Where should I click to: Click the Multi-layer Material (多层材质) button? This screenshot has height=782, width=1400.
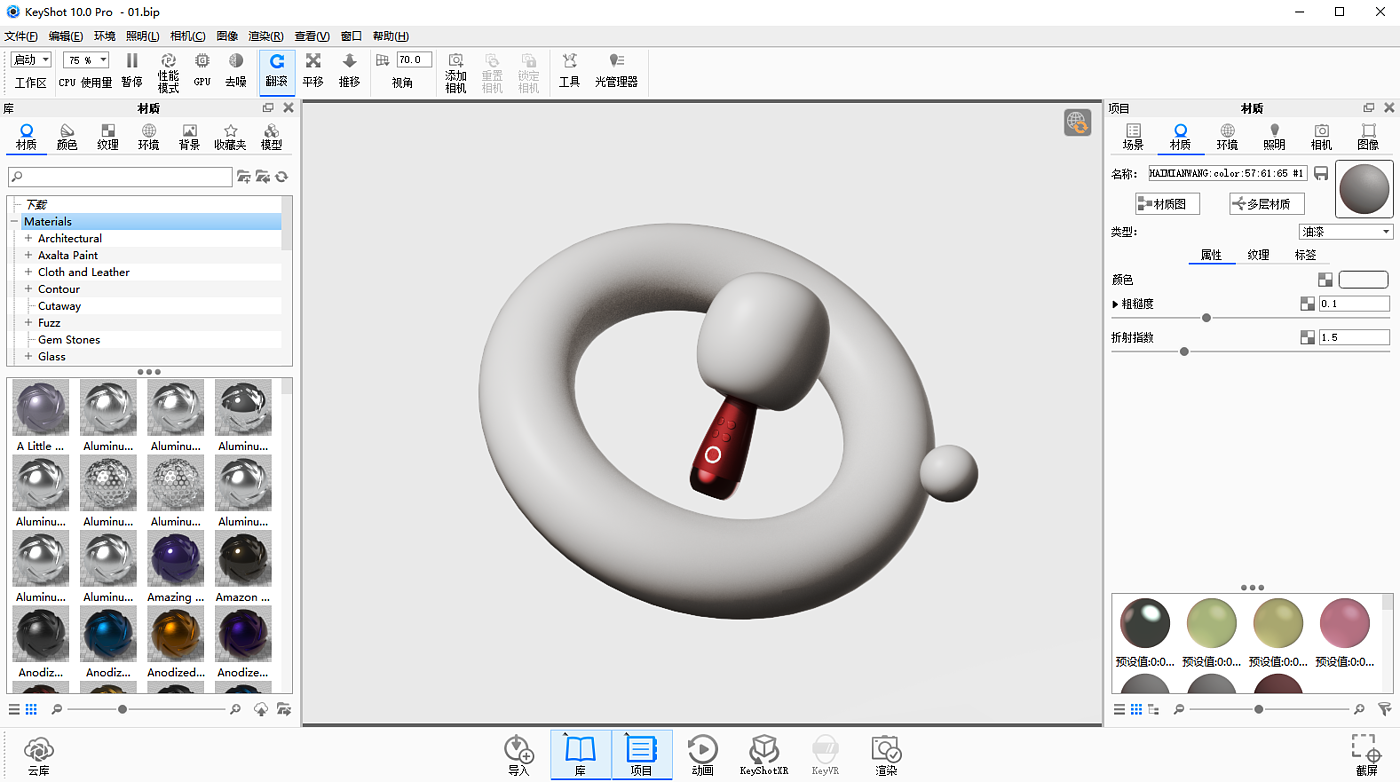point(1266,204)
